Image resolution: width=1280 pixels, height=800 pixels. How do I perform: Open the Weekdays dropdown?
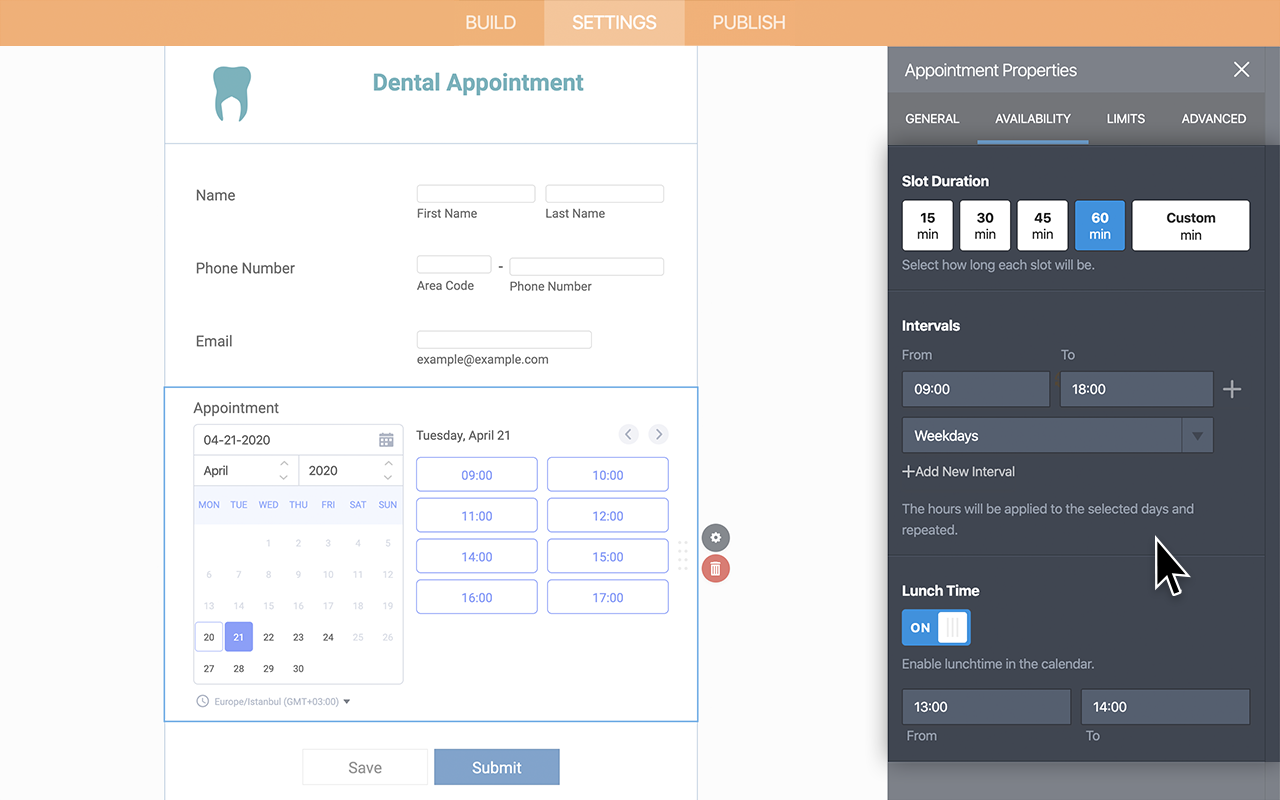1058,436
